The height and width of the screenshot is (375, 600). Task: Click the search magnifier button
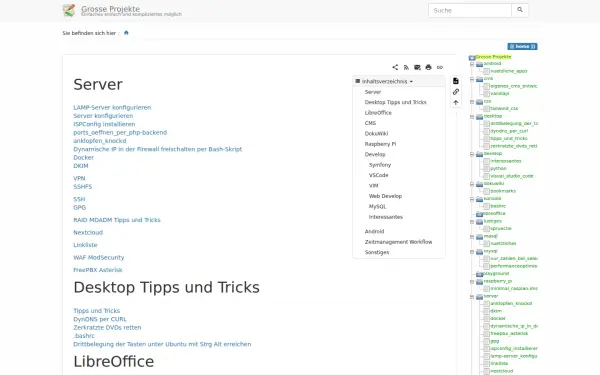pos(520,10)
